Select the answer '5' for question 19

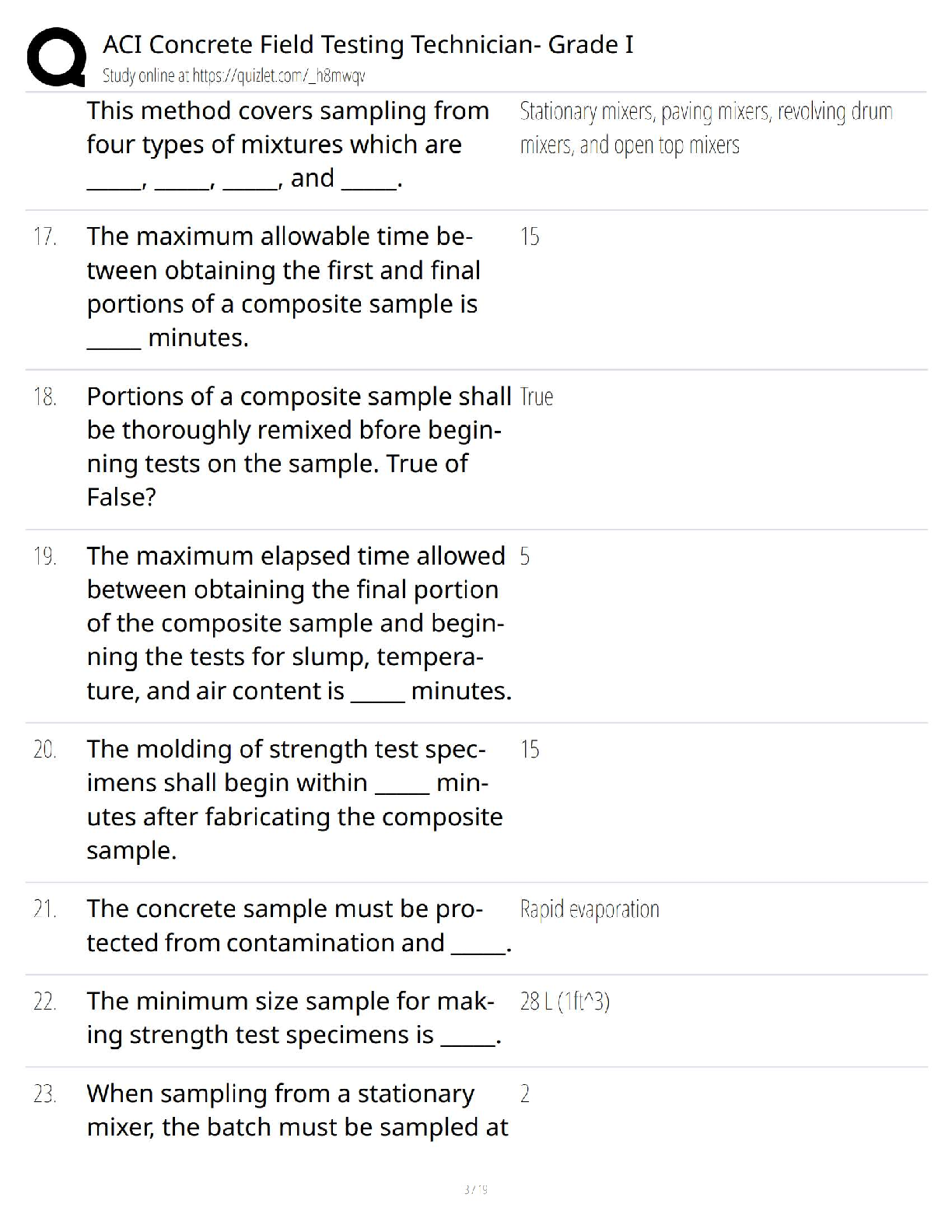point(525,556)
